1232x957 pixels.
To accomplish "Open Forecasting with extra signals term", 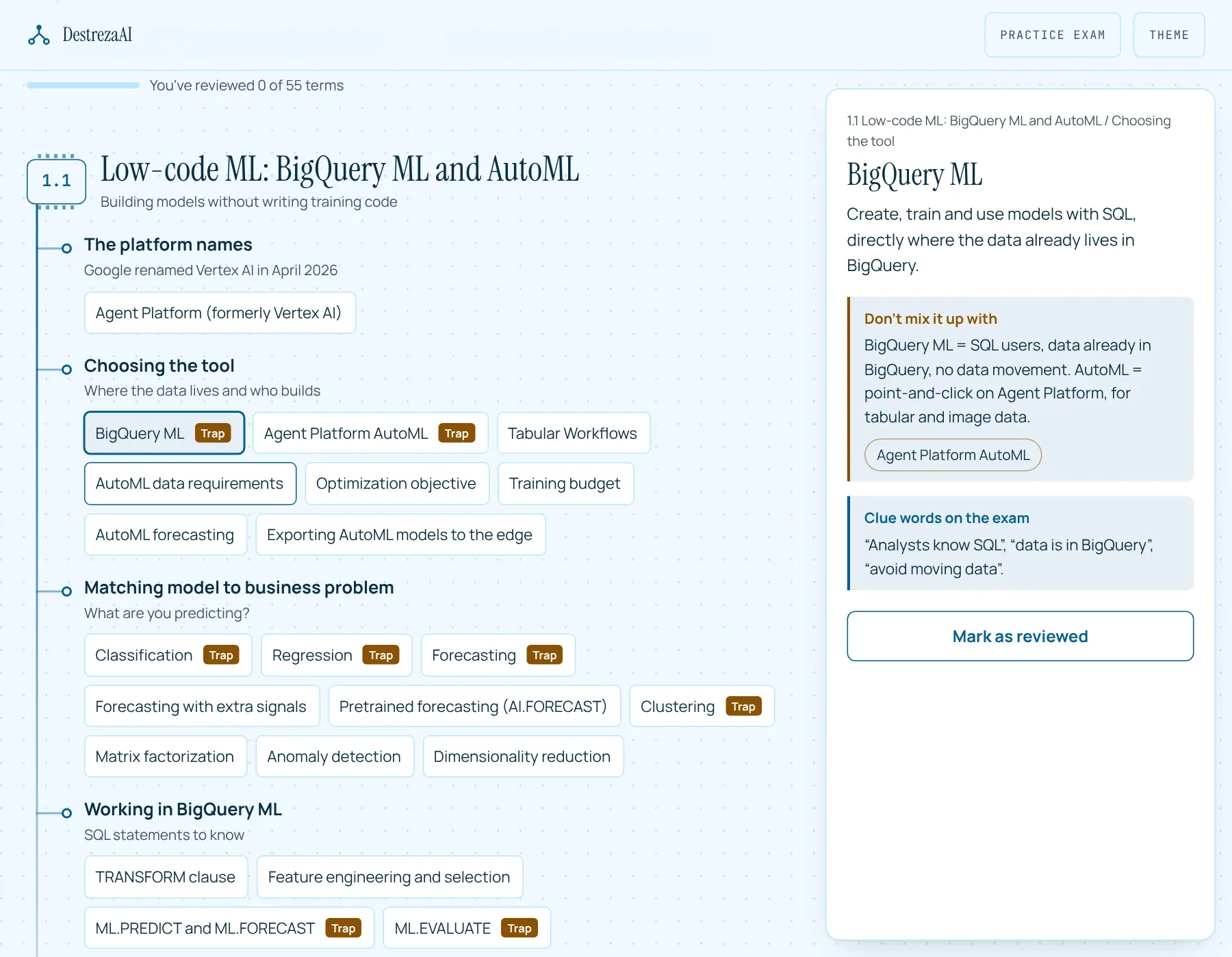I will pos(201,706).
